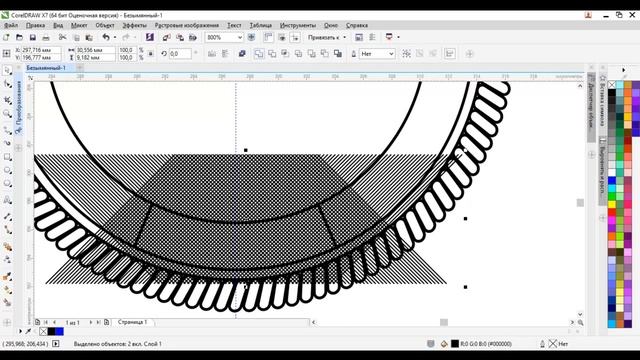Open the Application Launcher dropdown arrow
The width and height of the screenshot is (640, 360).
click(x=398, y=38)
